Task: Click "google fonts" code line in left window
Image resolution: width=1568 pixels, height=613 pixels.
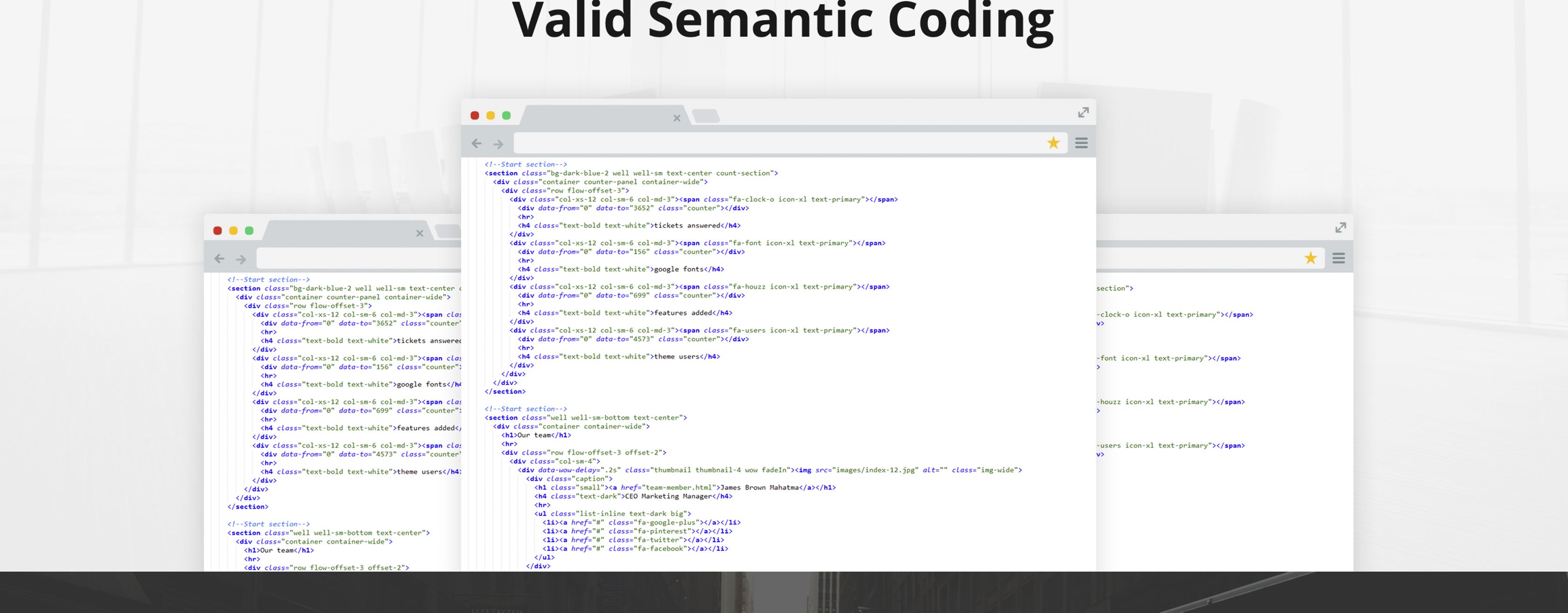Action: click(x=361, y=385)
